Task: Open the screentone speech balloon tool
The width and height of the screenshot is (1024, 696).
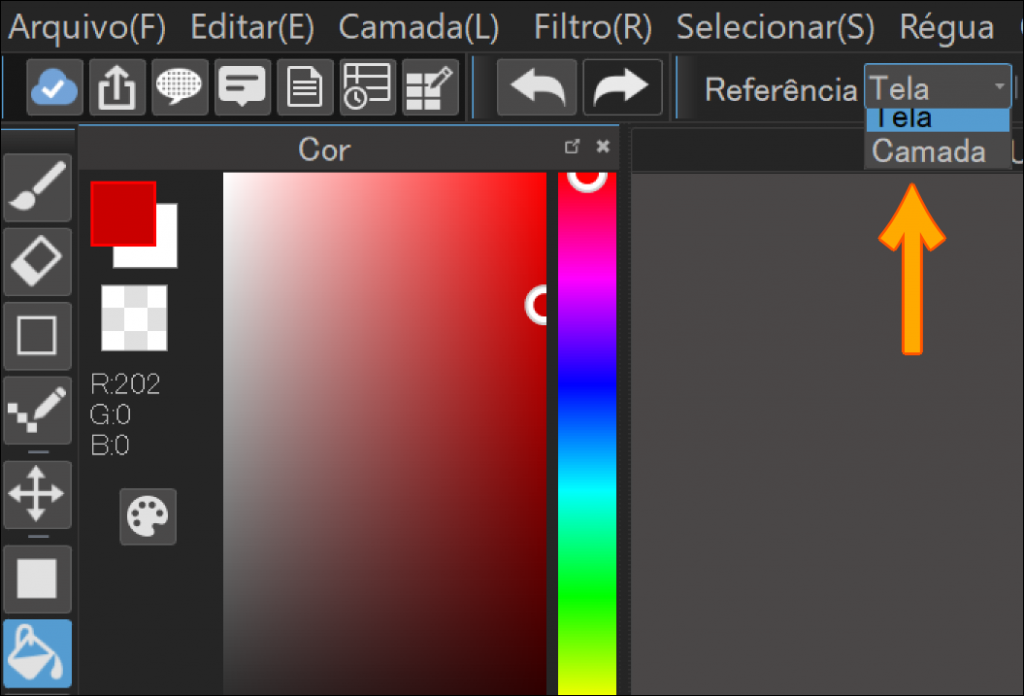Action: 182,89
